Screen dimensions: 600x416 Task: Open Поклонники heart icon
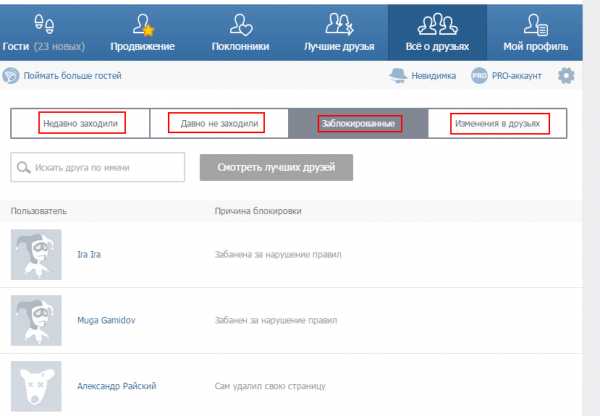click(241, 24)
